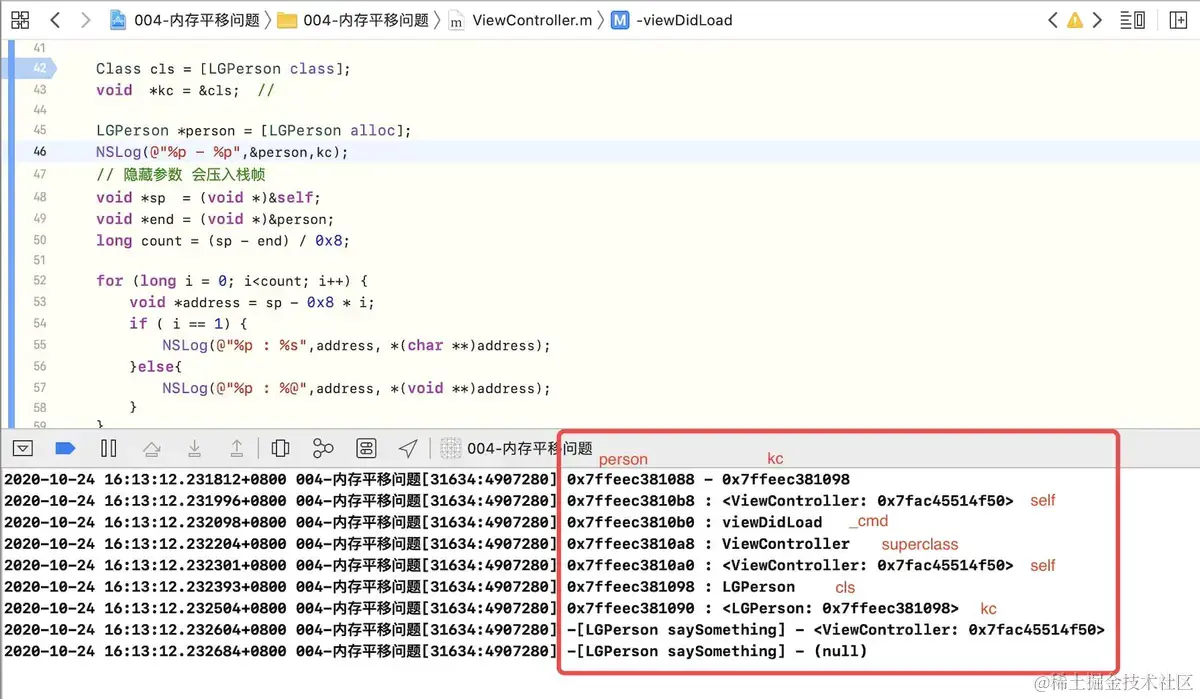1200x699 pixels.
Task: Open the ViewController.m breadcrumb menu
Action: tap(520, 19)
